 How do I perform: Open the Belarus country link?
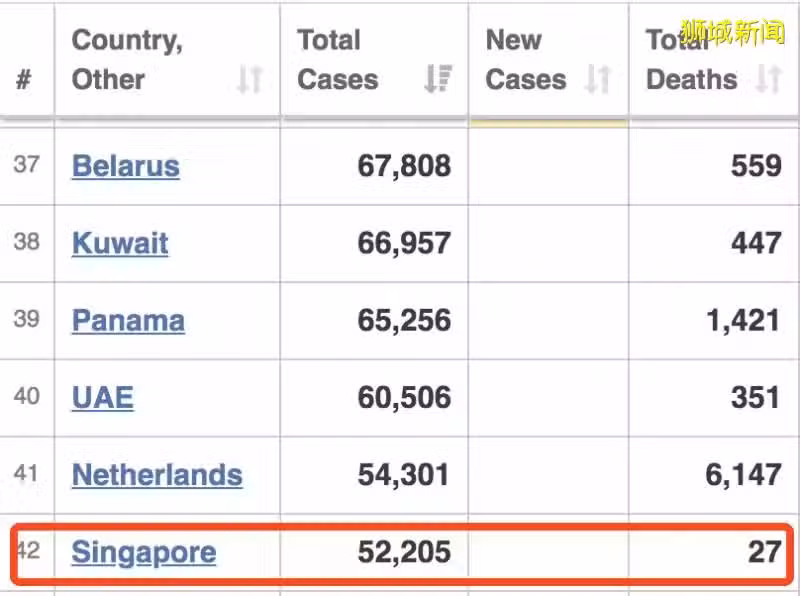(126, 166)
